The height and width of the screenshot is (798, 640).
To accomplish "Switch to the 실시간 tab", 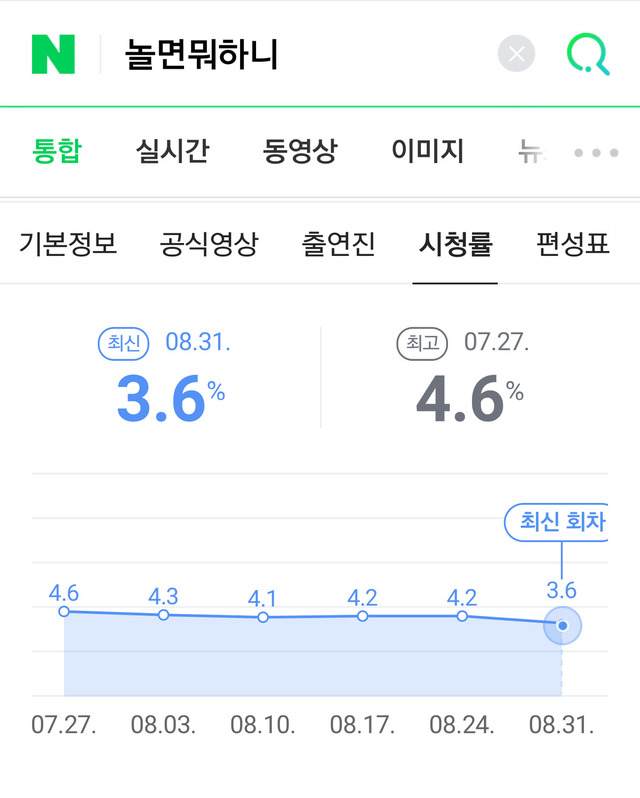I will coord(172,152).
